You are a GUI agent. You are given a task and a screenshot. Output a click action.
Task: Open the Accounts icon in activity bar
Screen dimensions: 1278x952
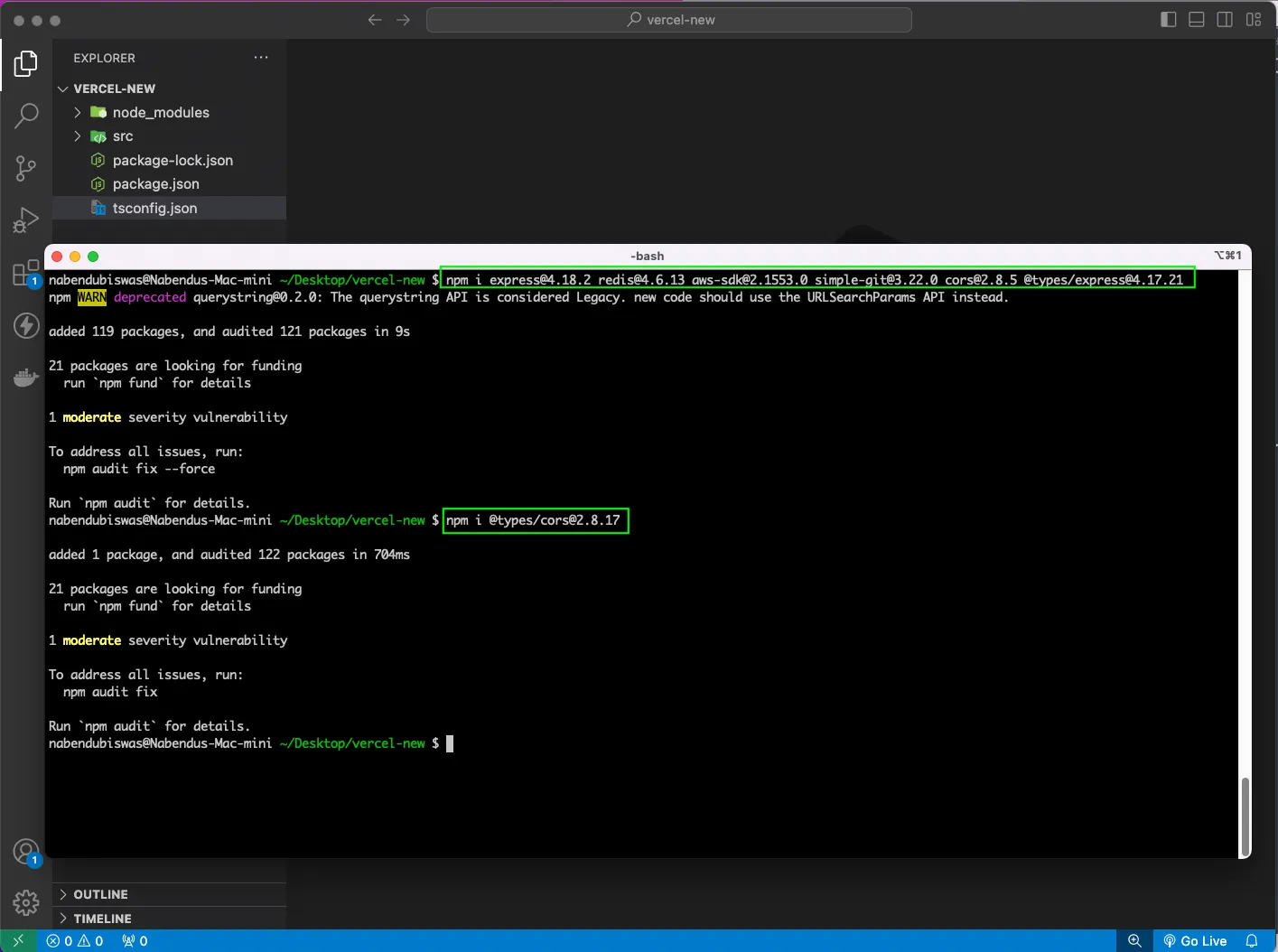pos(26,852)
